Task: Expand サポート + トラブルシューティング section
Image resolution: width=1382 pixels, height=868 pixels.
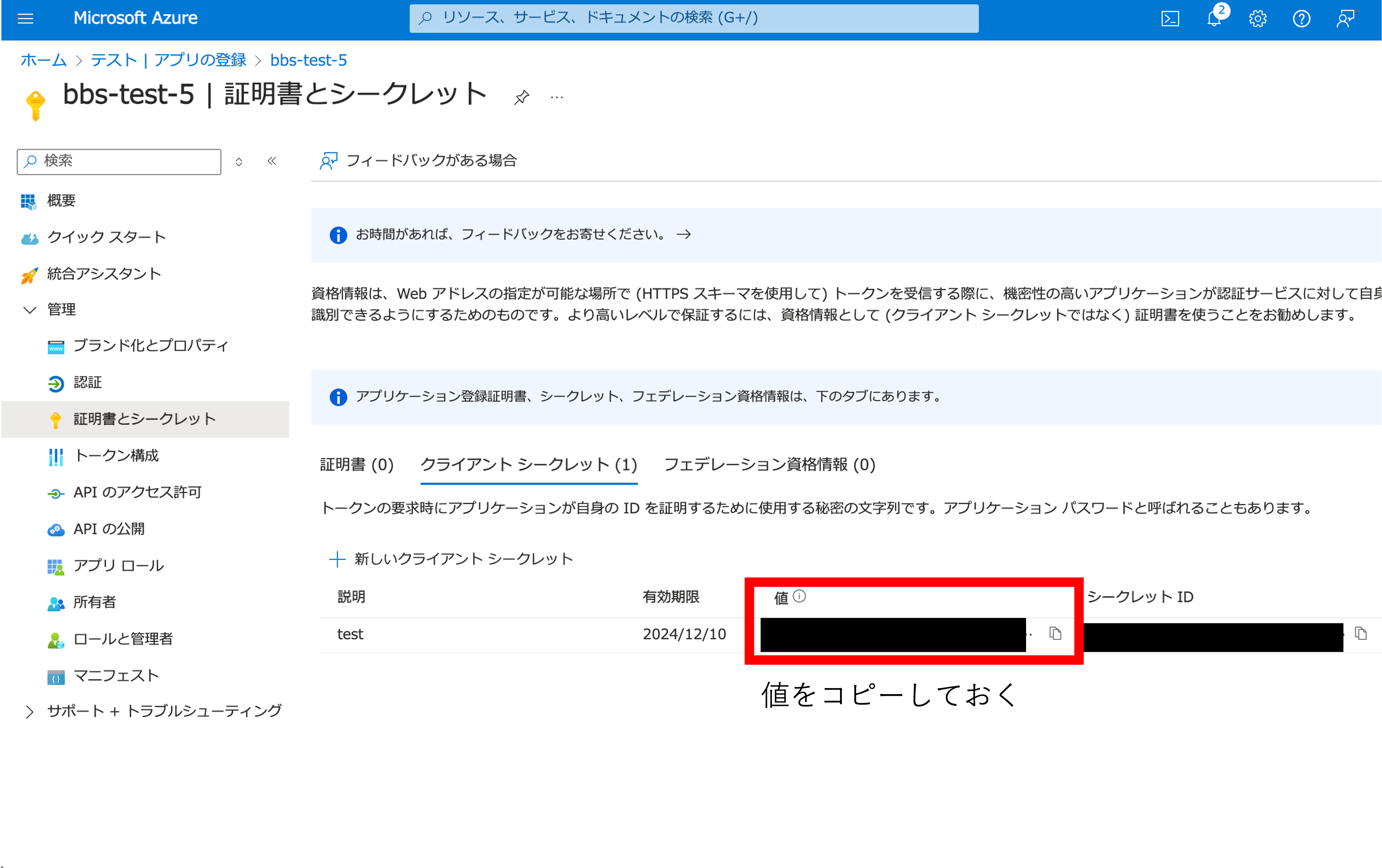Action: [x=30, y=712]
